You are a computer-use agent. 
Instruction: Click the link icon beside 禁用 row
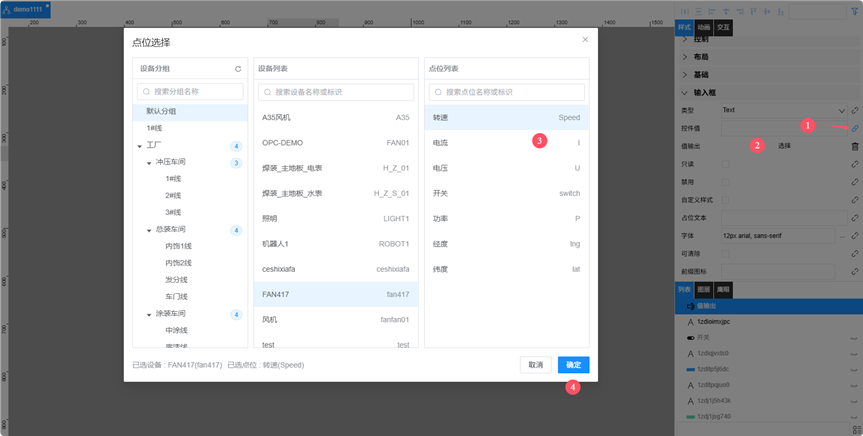pyautogui.click(x=855, y=182)
